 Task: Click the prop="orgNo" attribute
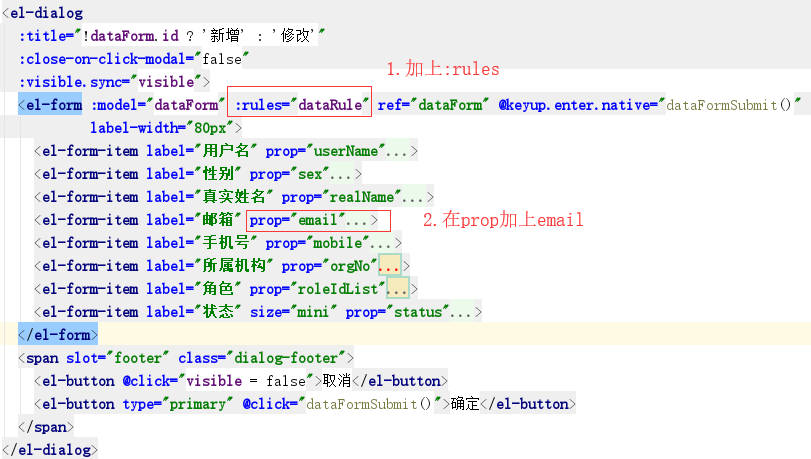(329, 266)
